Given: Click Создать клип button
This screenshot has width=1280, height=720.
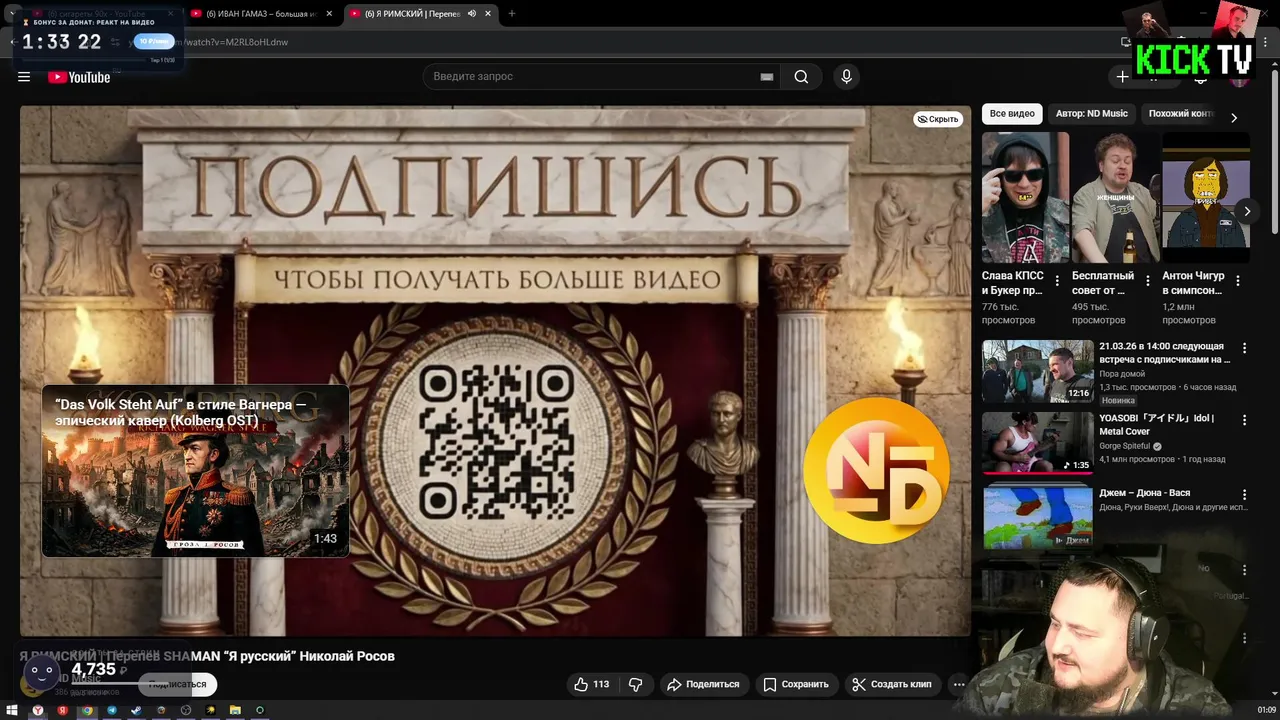Looking at the screenshot, I should click(892, 684).
